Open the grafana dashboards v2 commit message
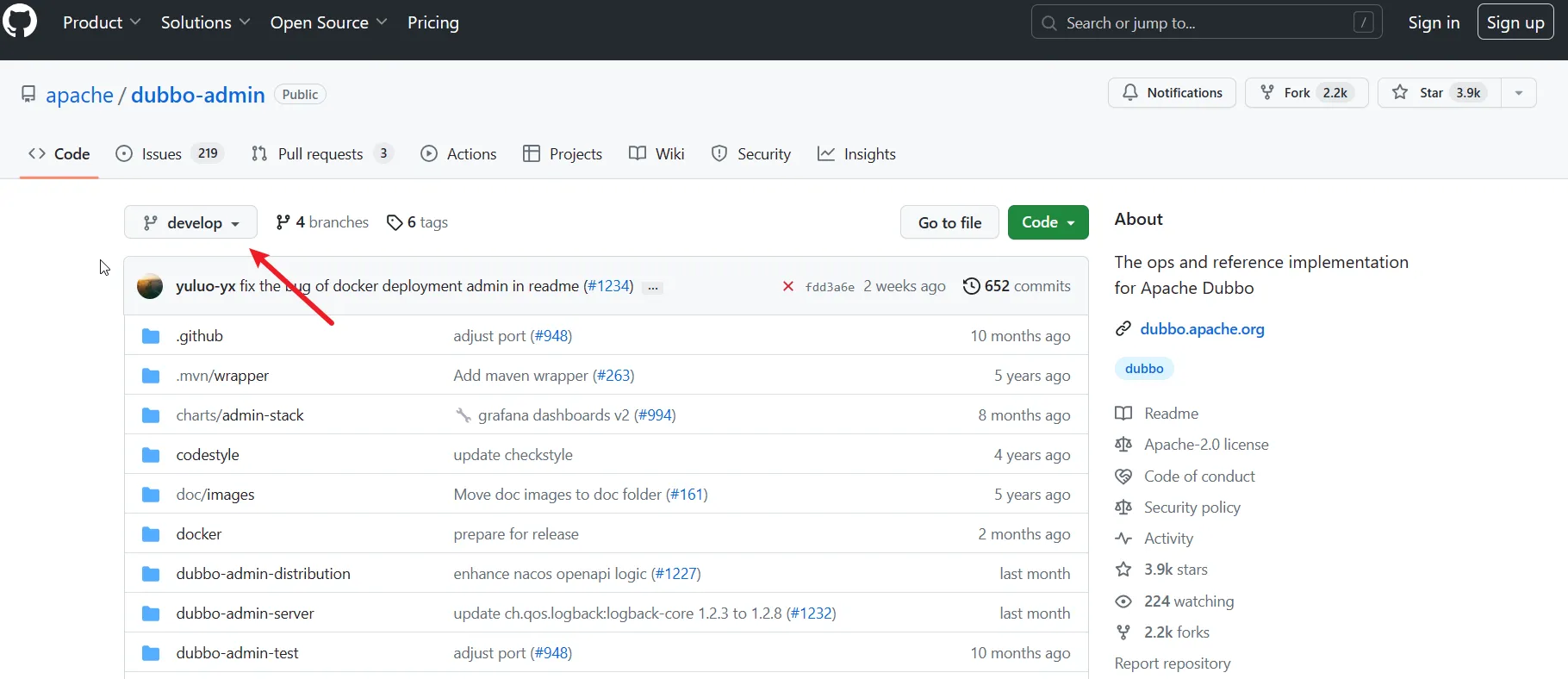The width and height of the screenshot is (1568, 679). [x=554, y=415]
